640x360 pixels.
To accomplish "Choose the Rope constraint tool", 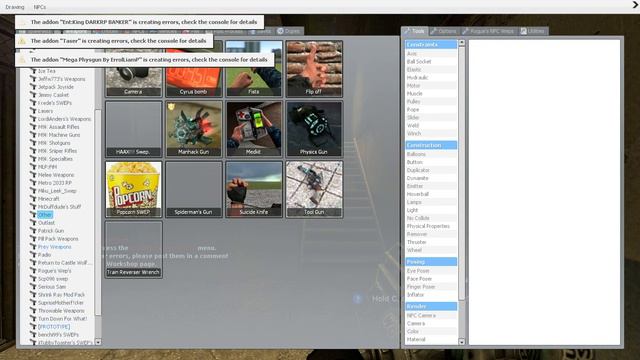I will 413,109.
